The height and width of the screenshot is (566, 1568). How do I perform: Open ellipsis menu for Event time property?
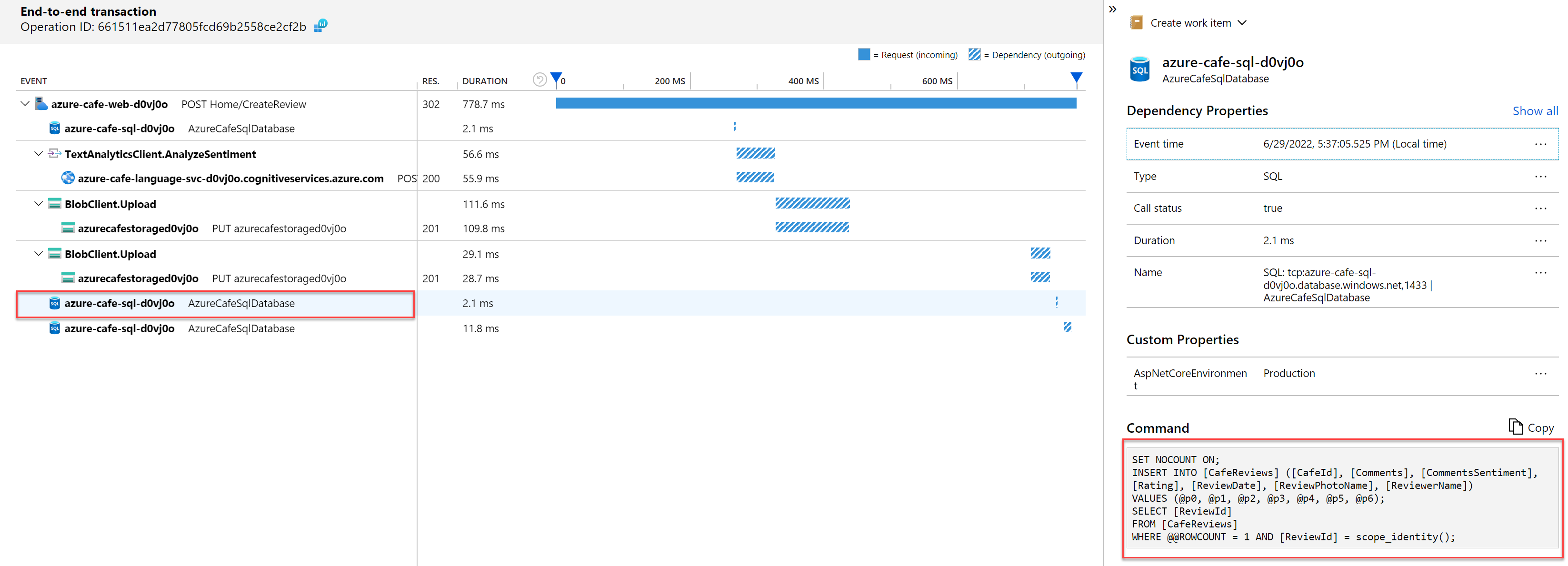pos(1540,144)
